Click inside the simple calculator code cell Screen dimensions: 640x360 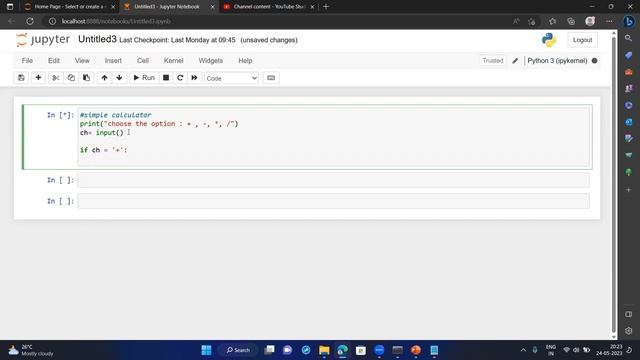point(333,136)
